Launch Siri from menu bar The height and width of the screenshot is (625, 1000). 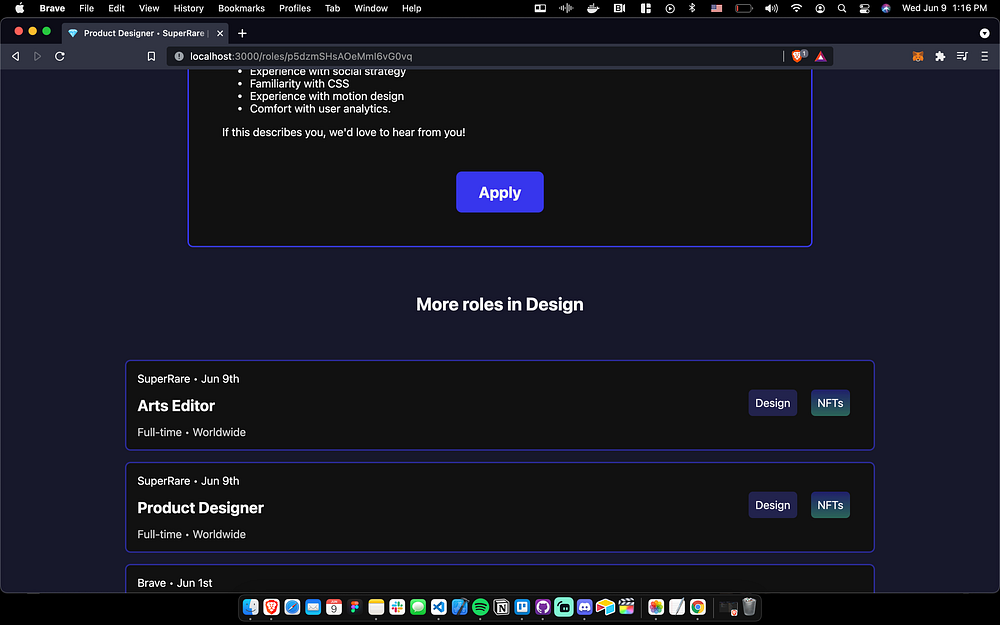(886, 8)
